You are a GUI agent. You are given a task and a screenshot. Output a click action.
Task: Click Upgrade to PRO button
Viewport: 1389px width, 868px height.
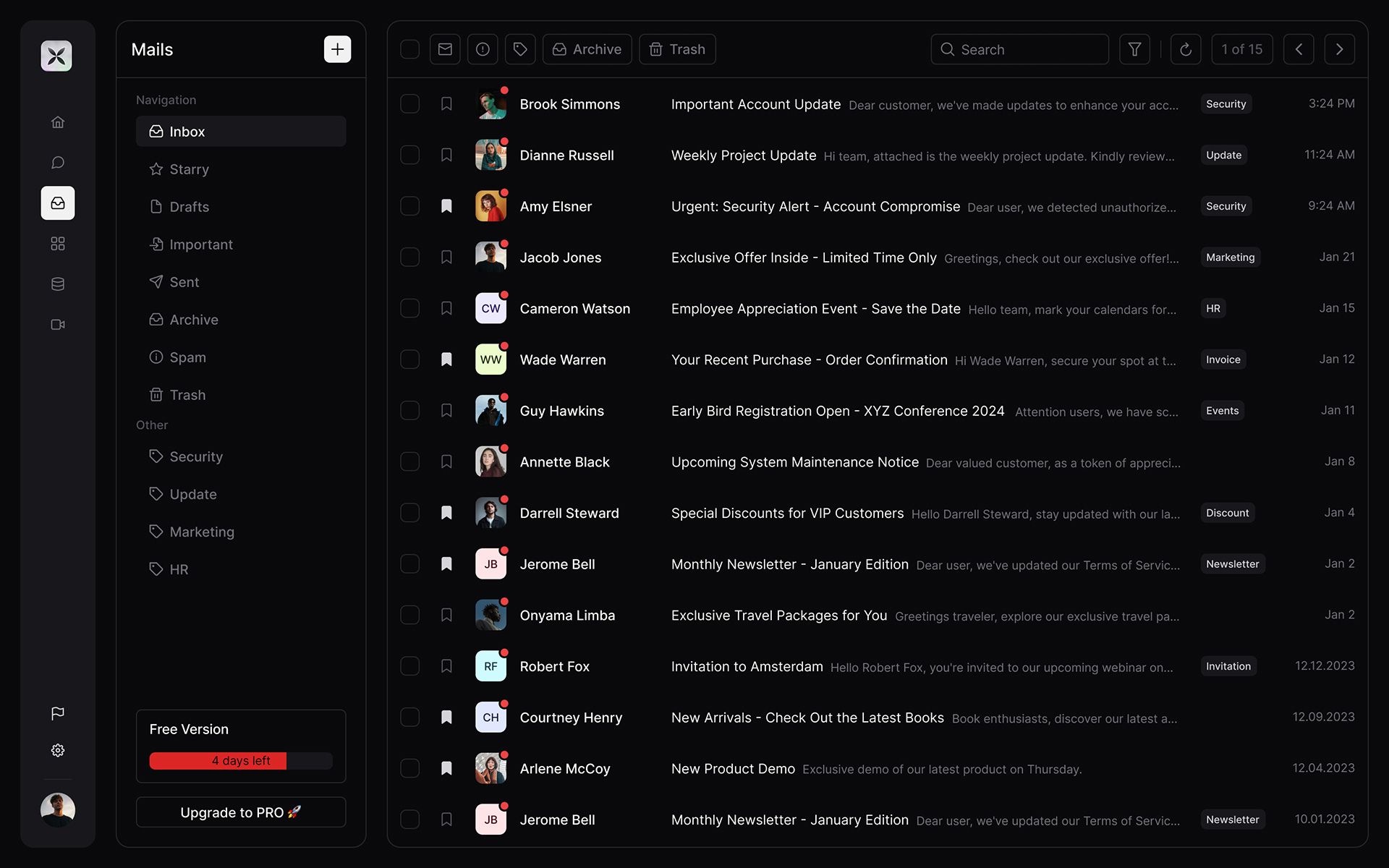pos(240,812)
